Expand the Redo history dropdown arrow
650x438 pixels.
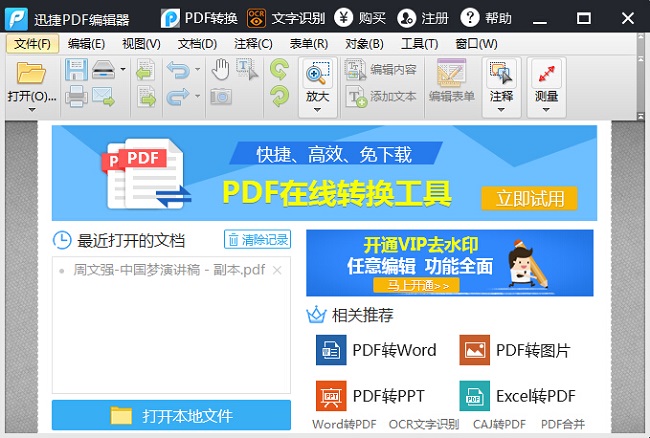pyautogui.click(x=197, y=96)
